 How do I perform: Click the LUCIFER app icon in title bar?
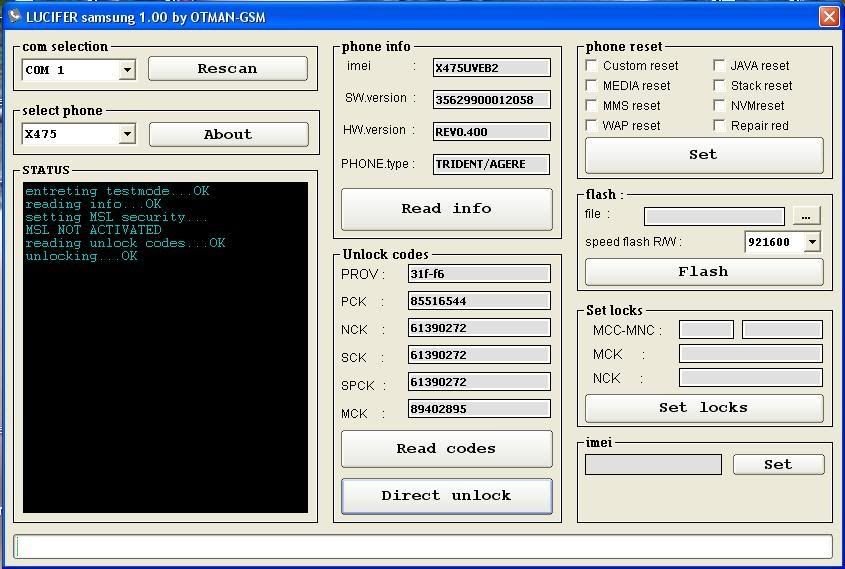[14, 16]
